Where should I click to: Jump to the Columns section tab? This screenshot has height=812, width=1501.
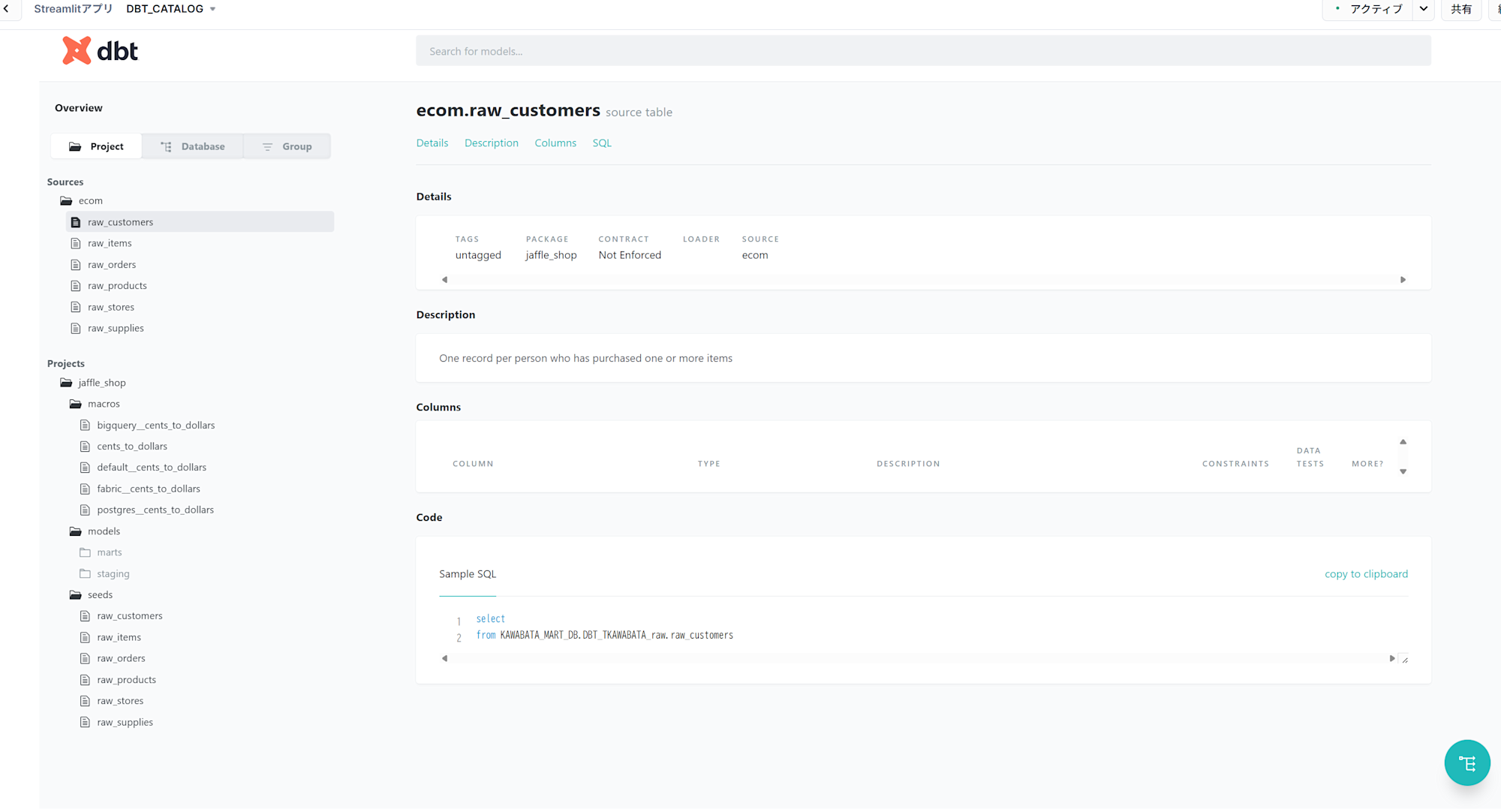(x=555, y=143)
